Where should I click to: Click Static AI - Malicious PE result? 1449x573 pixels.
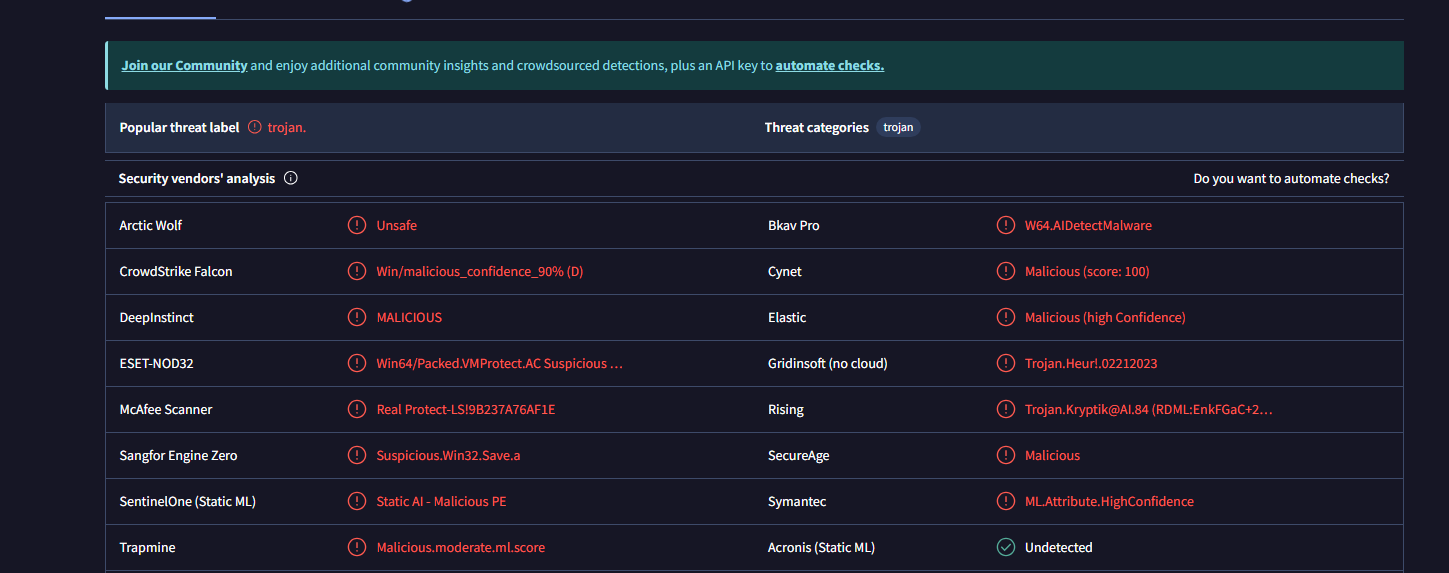[x=442, y=501]
